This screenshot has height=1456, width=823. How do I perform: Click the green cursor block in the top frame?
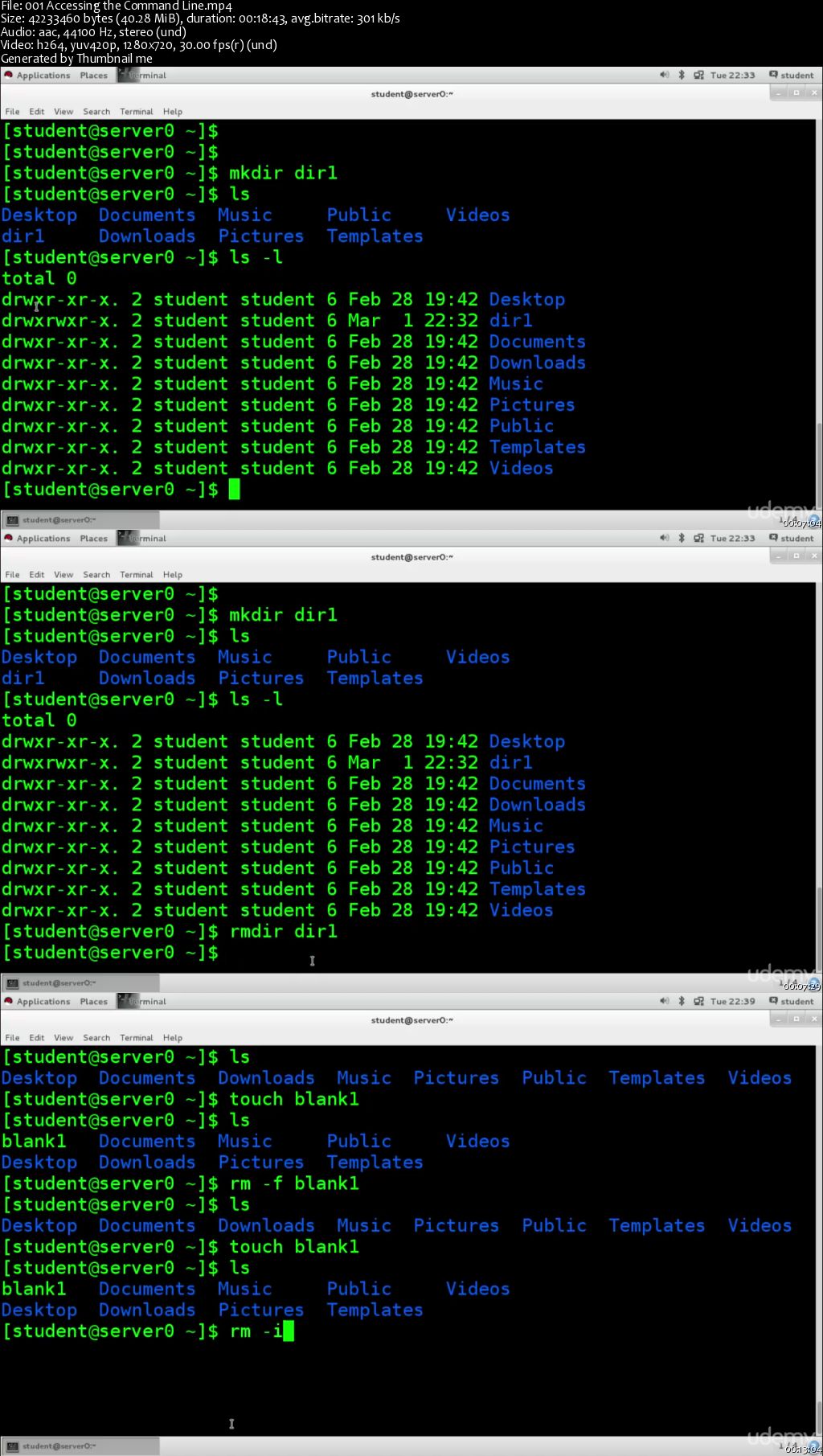click(234, 489)
